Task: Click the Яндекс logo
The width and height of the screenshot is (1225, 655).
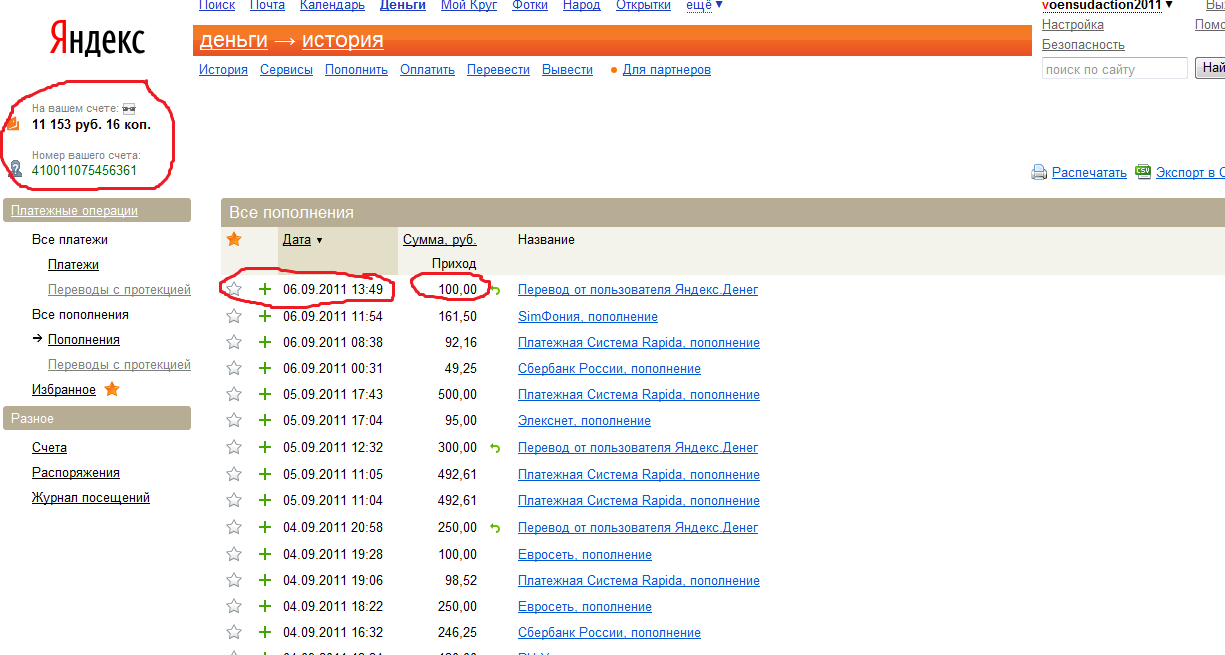Action: [97, 40]
